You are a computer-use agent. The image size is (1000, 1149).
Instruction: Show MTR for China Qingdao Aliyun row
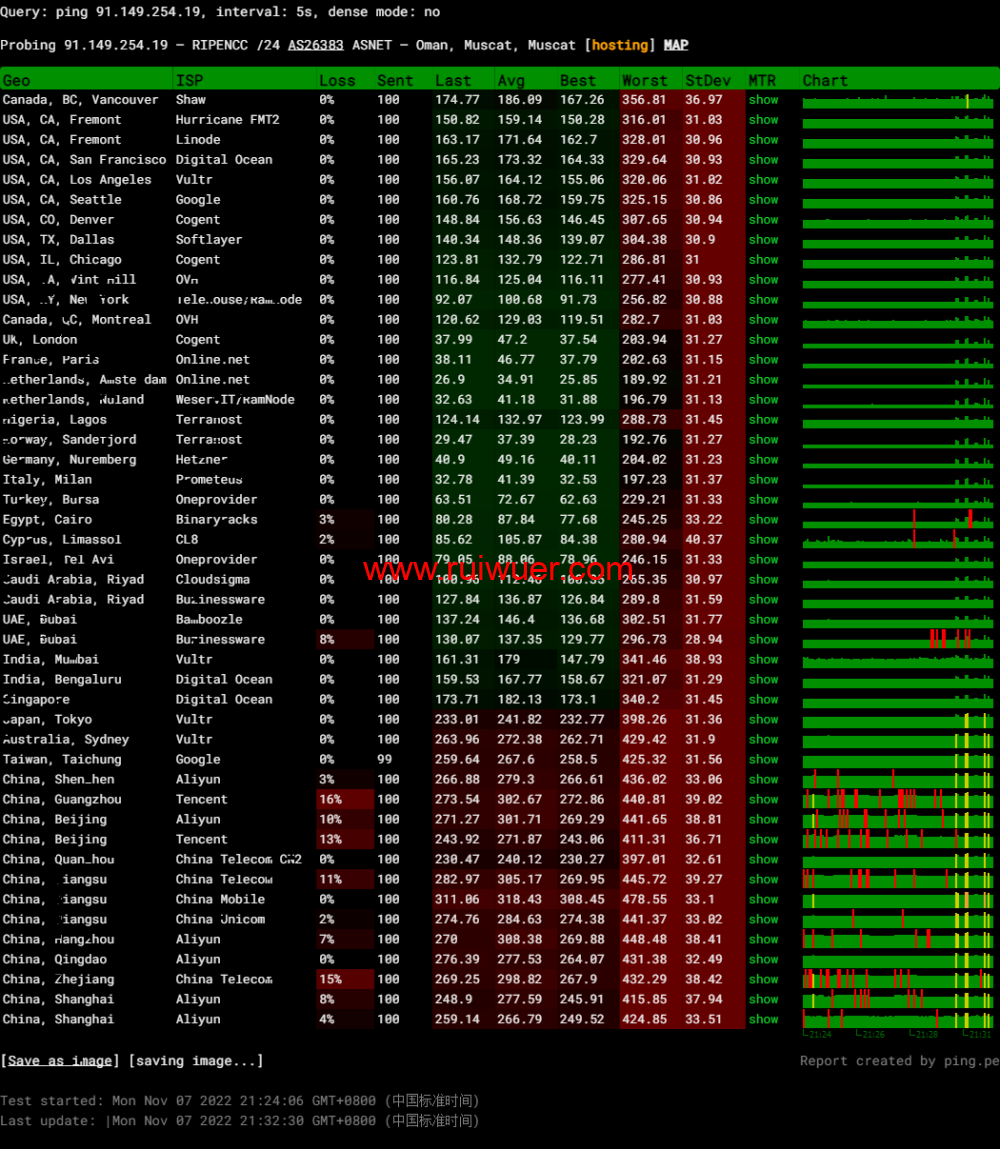coord(763,960)
